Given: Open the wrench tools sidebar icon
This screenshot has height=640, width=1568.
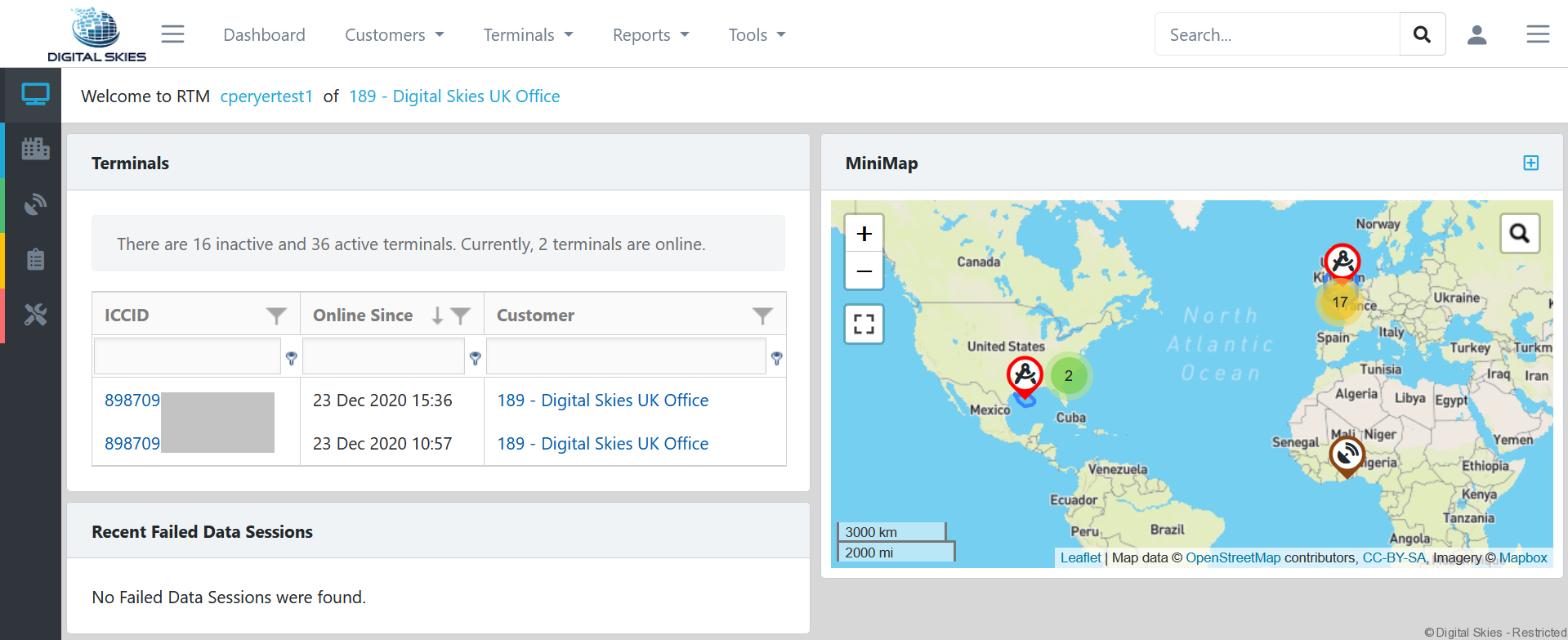Looking at the screenshot, I should point(35,315).
